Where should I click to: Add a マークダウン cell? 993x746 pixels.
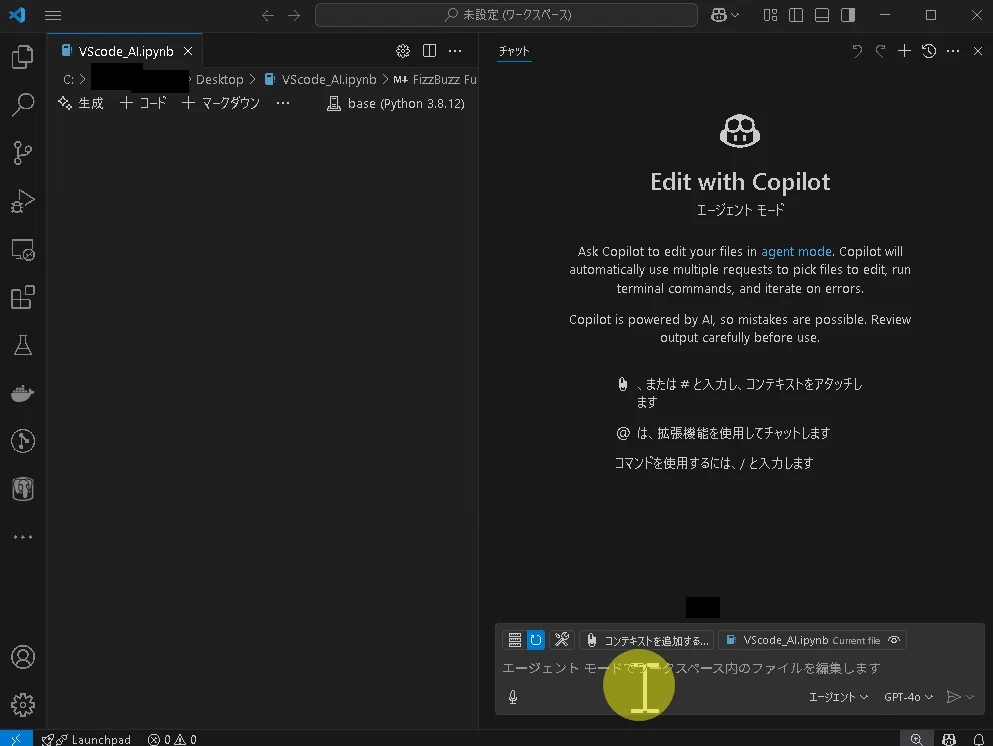[x=221, y=103]
